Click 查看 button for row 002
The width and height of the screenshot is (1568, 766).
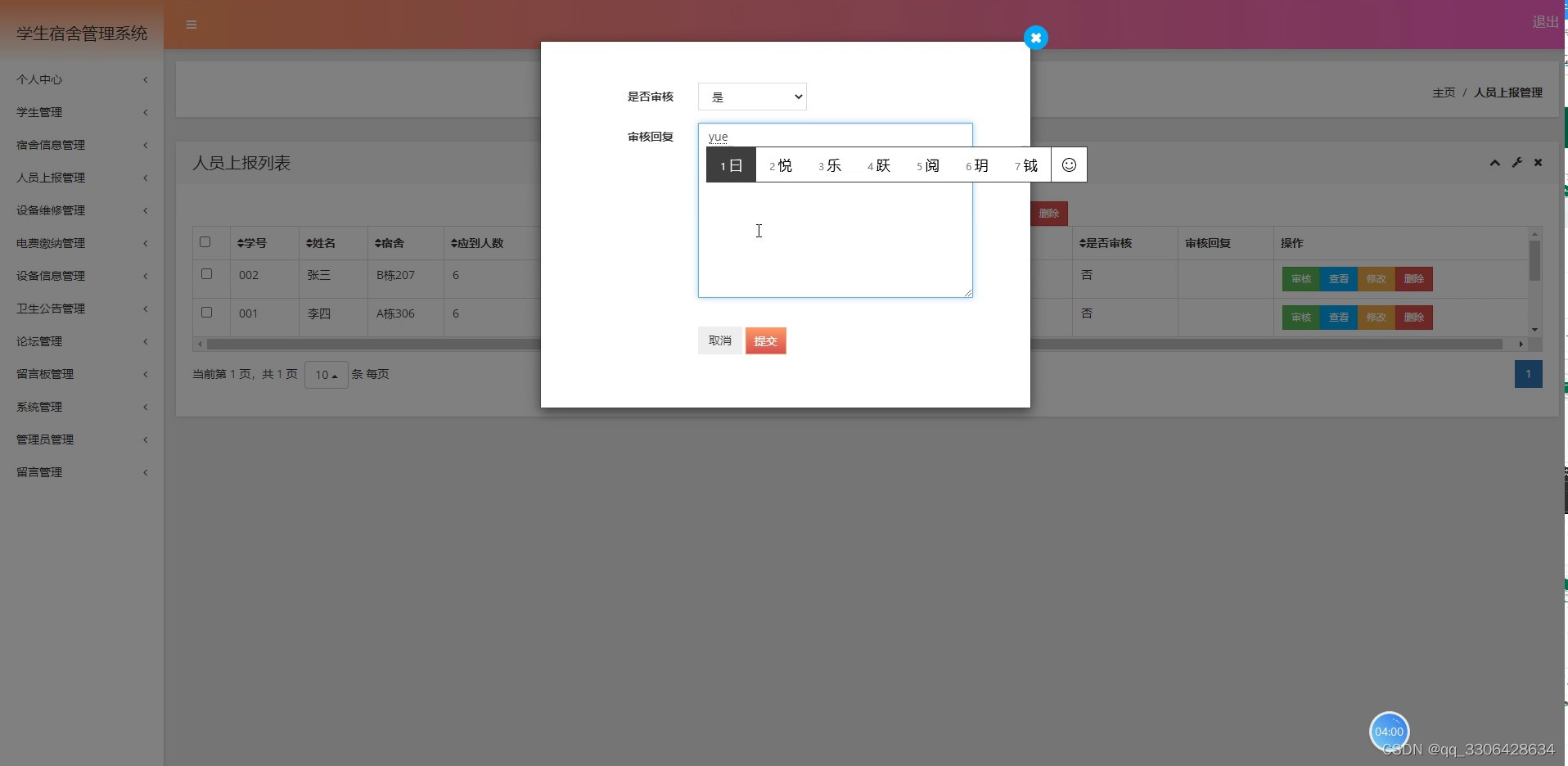tap(1339, 279)
